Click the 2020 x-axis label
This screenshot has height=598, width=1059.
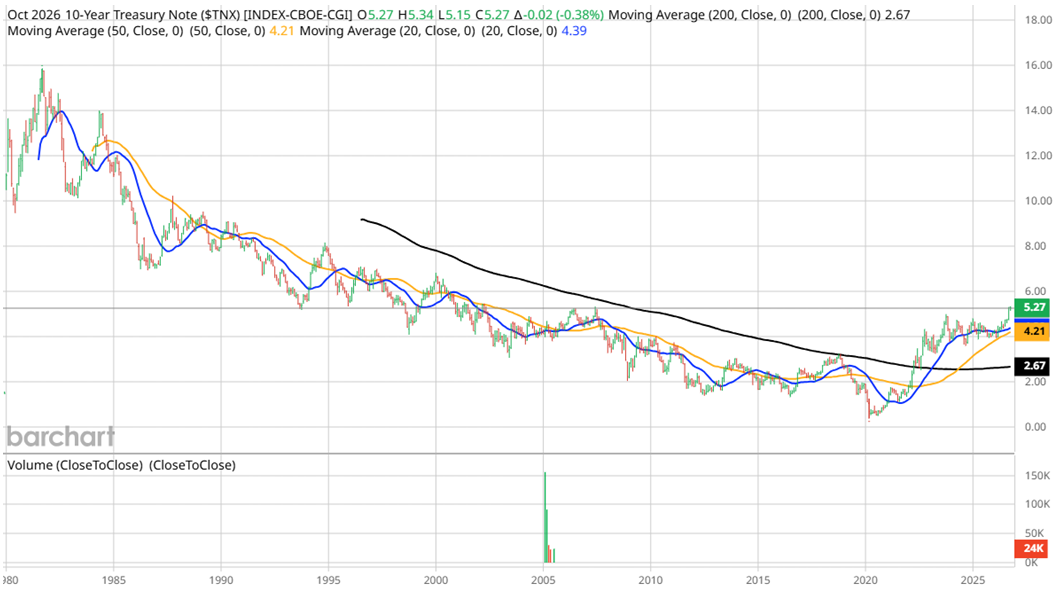click(865, 580)
